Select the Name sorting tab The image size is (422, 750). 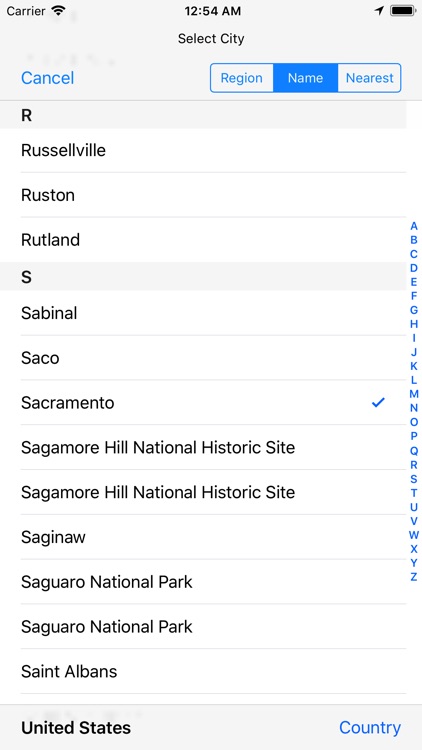pyautogui.click(x=305, y=78)
